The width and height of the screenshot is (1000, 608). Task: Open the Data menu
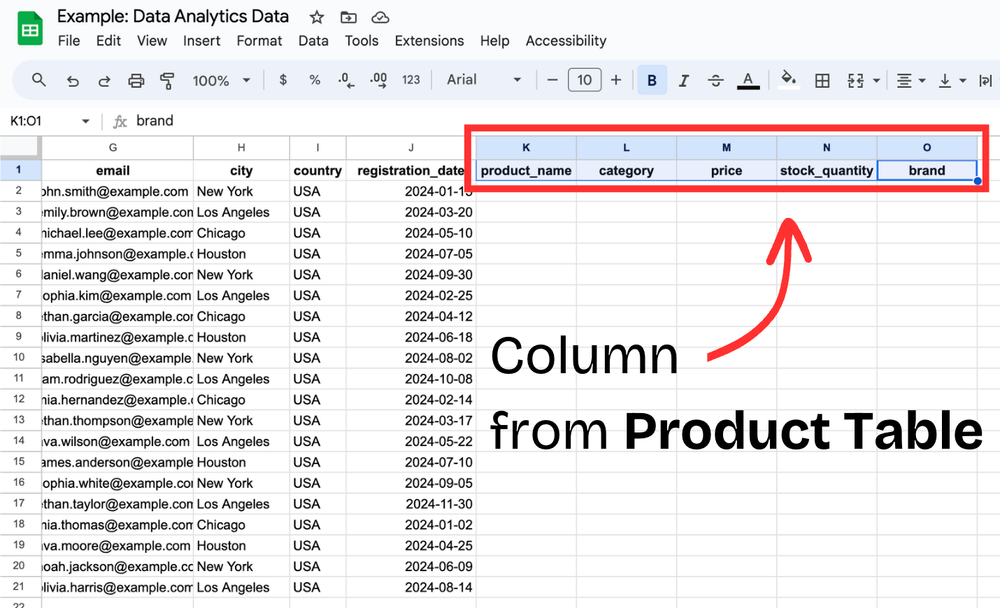pos(313,40)
